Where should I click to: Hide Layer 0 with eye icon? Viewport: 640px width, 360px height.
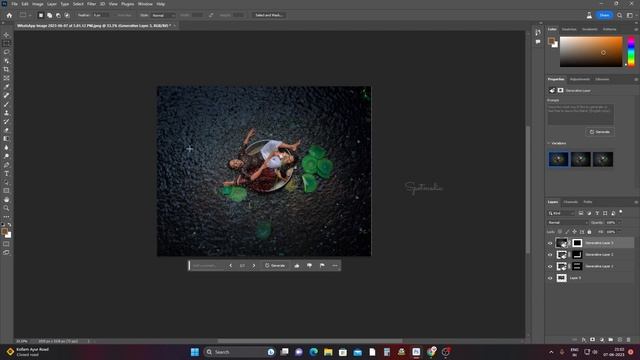coord(550,278)
